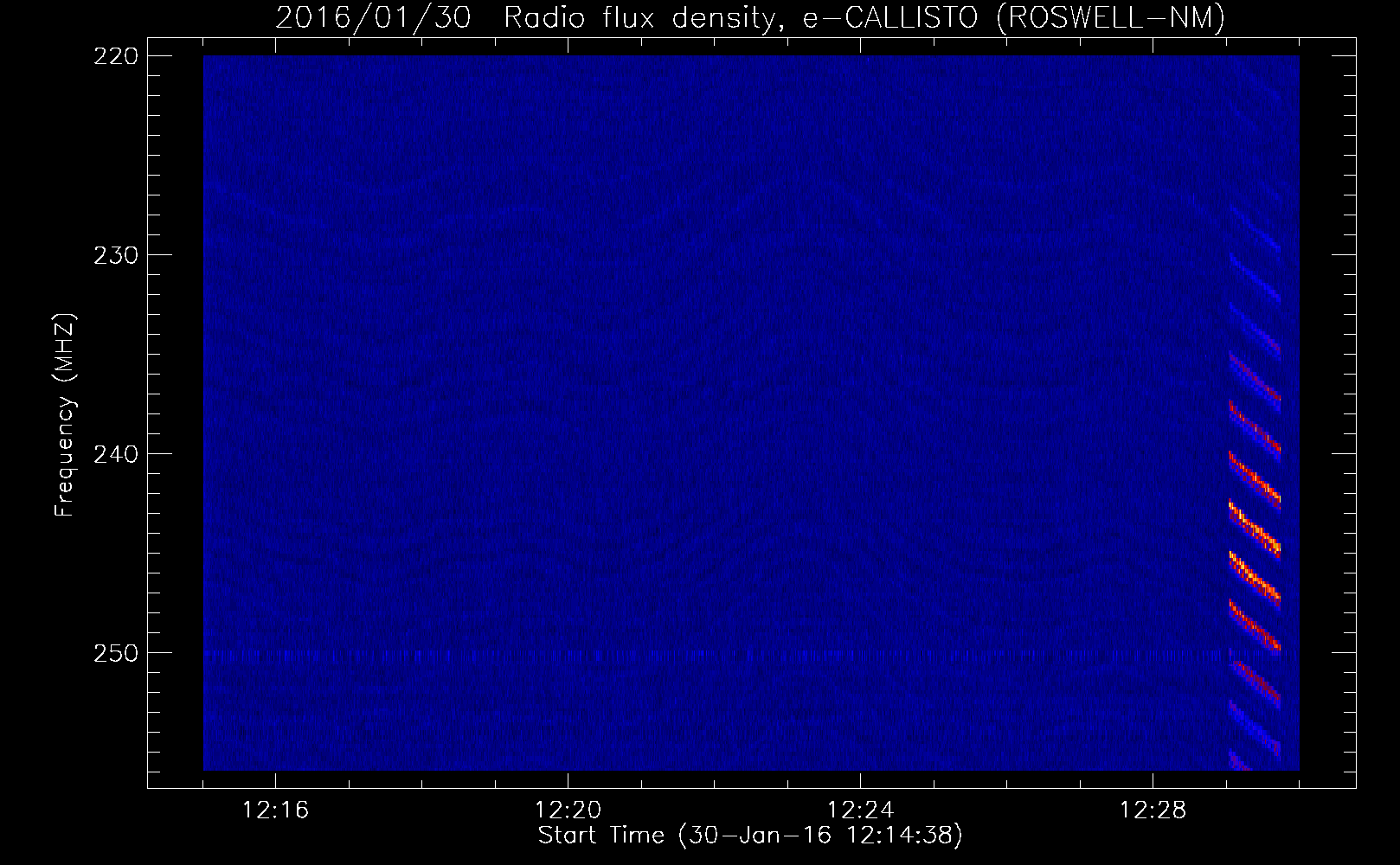Click the "Start Time (30-Jan-16 12:14:38)" label
Screen dimensions: 1400x865
[x=750, y=836]
